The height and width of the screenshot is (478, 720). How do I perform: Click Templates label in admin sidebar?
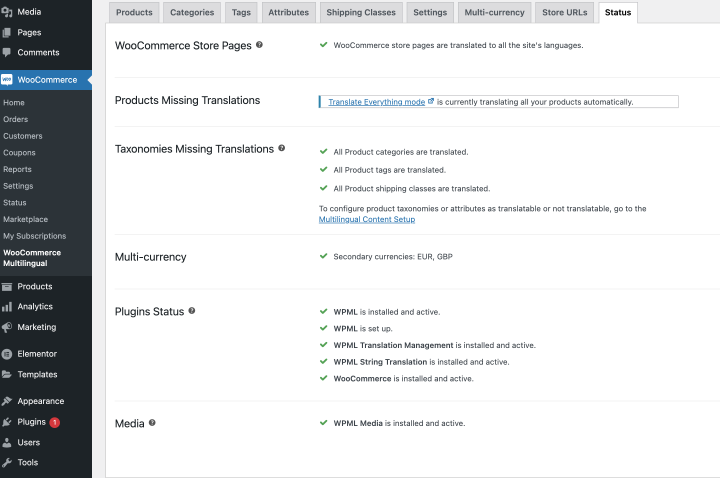pos(38,374)
